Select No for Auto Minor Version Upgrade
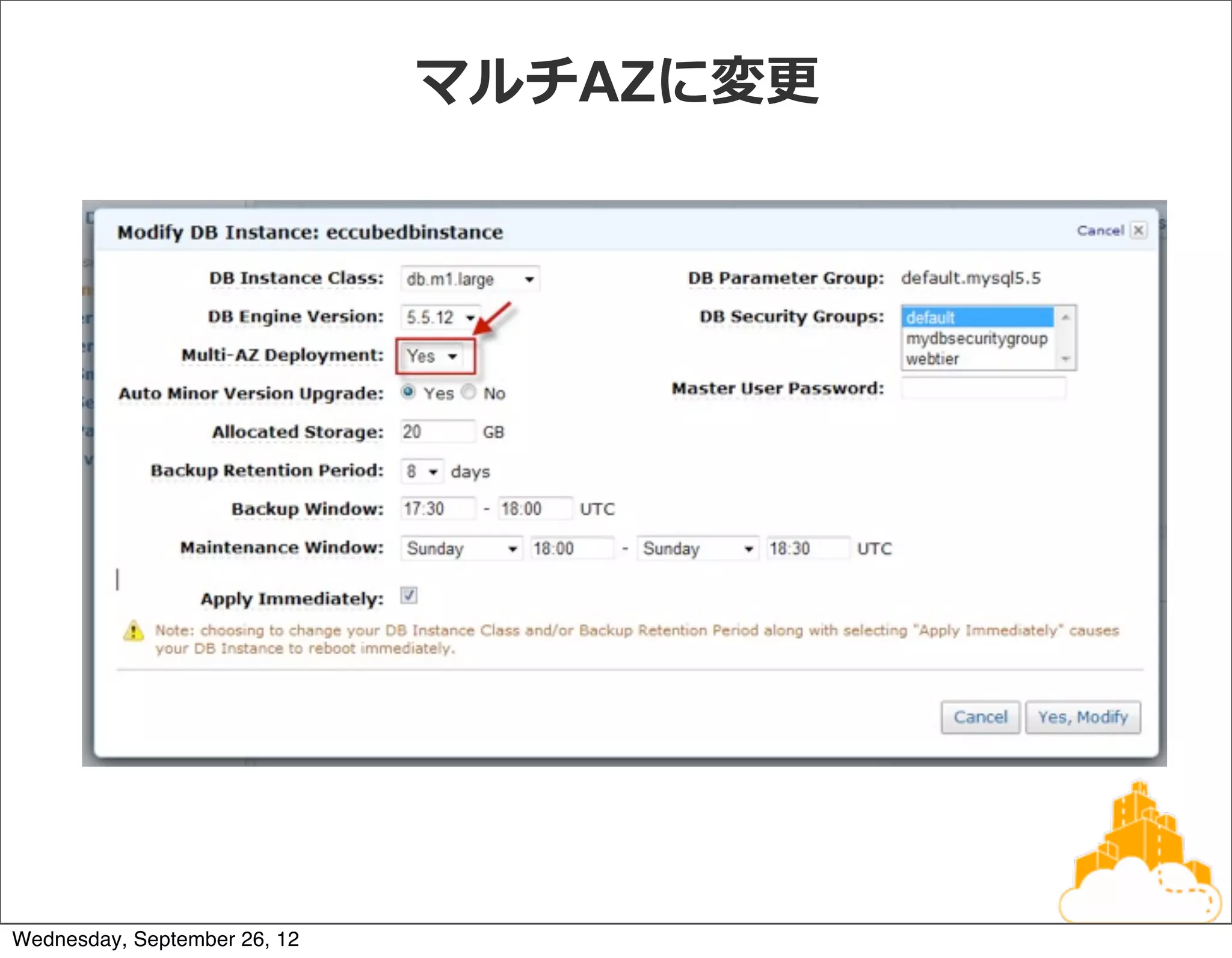This screenshot has height=958, width=1232. [469, 392]
